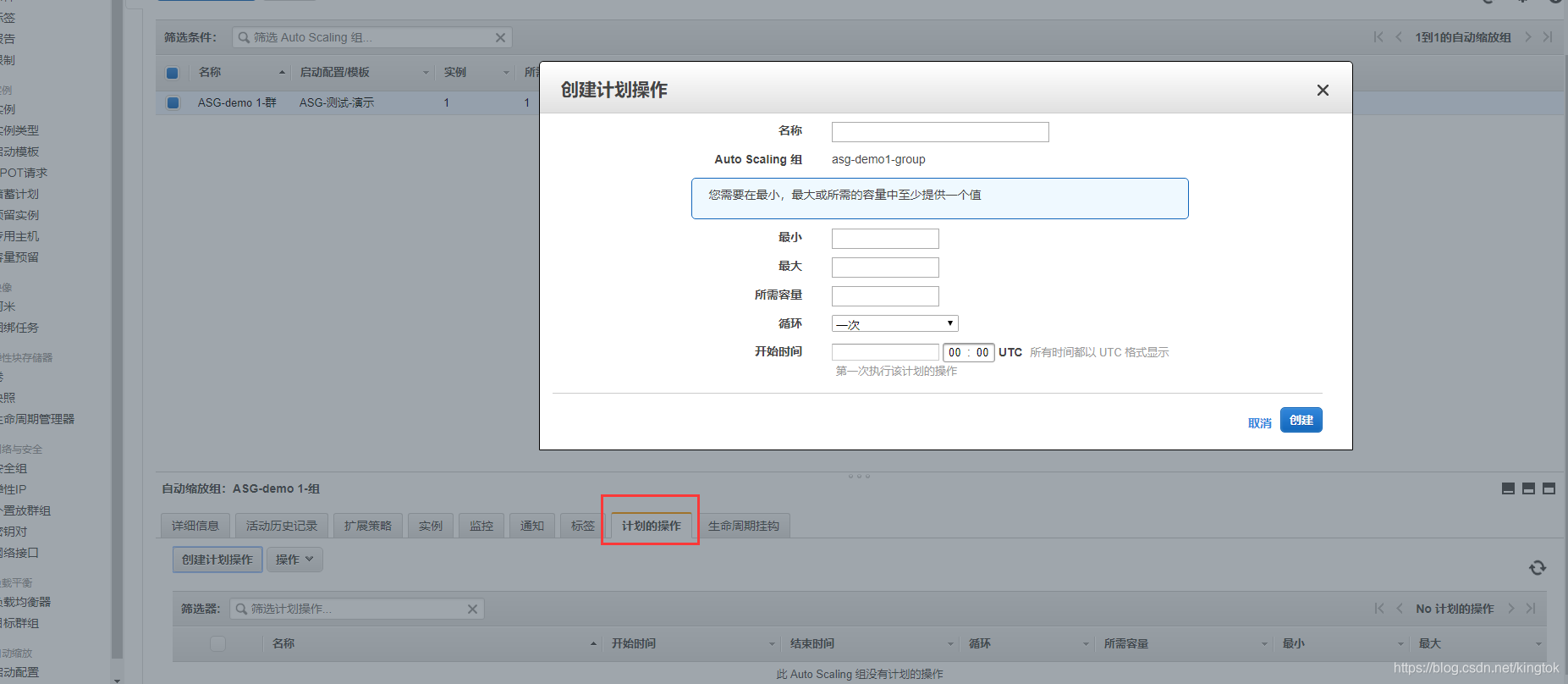Click ASG-测试-演示 launch configuration cell
Viewport: 1568px width, 684px height.
[336, 102]
